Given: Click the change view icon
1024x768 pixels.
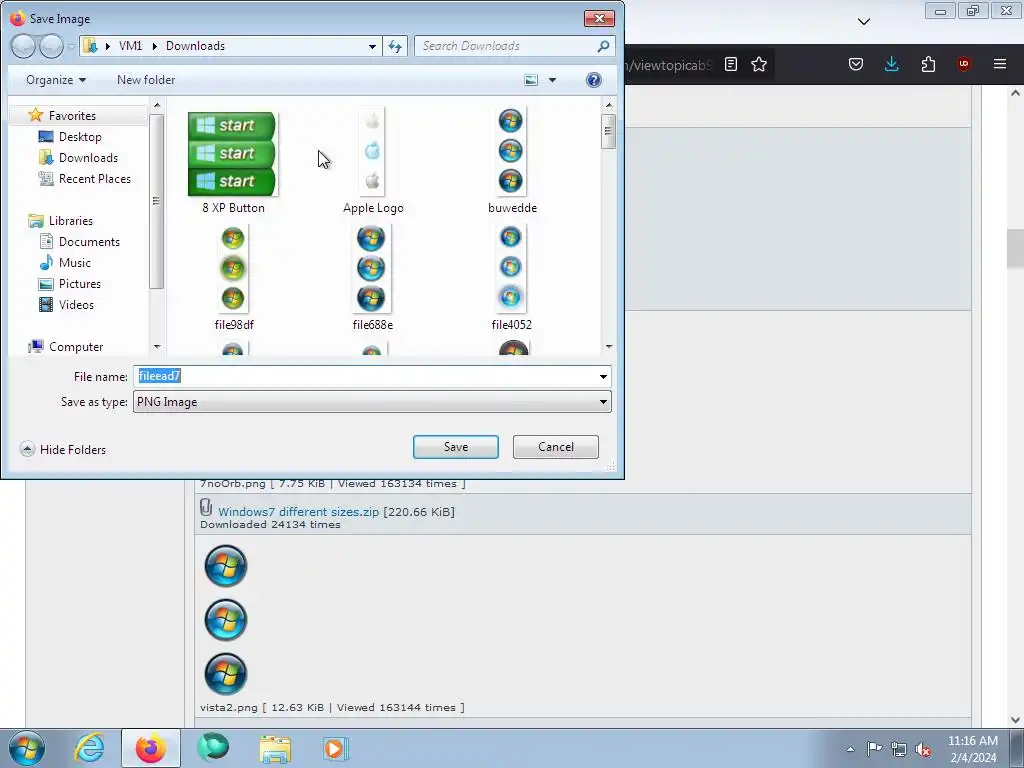Looking at the screenshot, I should [x=532, y=80].
